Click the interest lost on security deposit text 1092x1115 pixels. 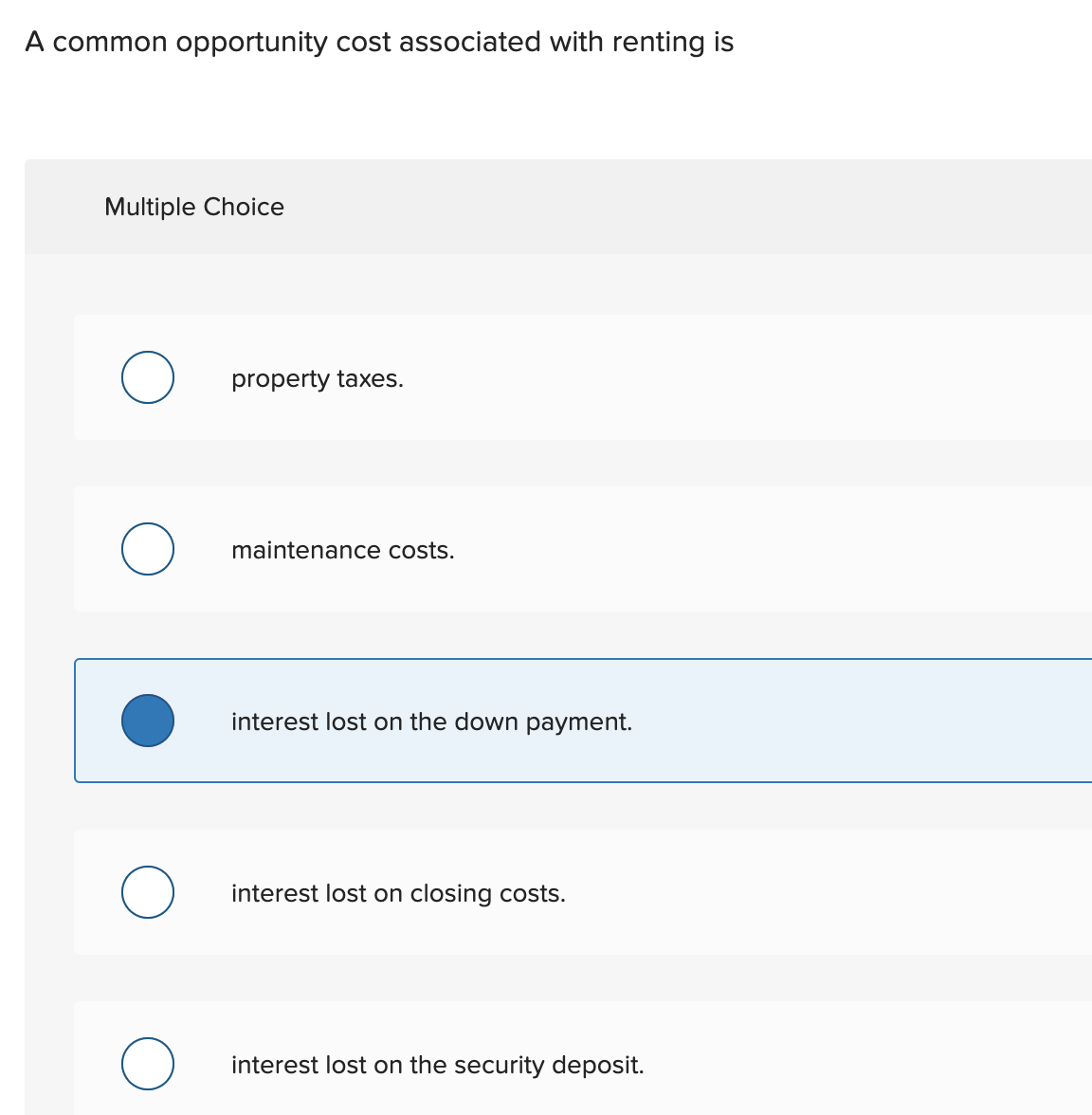[x=438, y=1065]
